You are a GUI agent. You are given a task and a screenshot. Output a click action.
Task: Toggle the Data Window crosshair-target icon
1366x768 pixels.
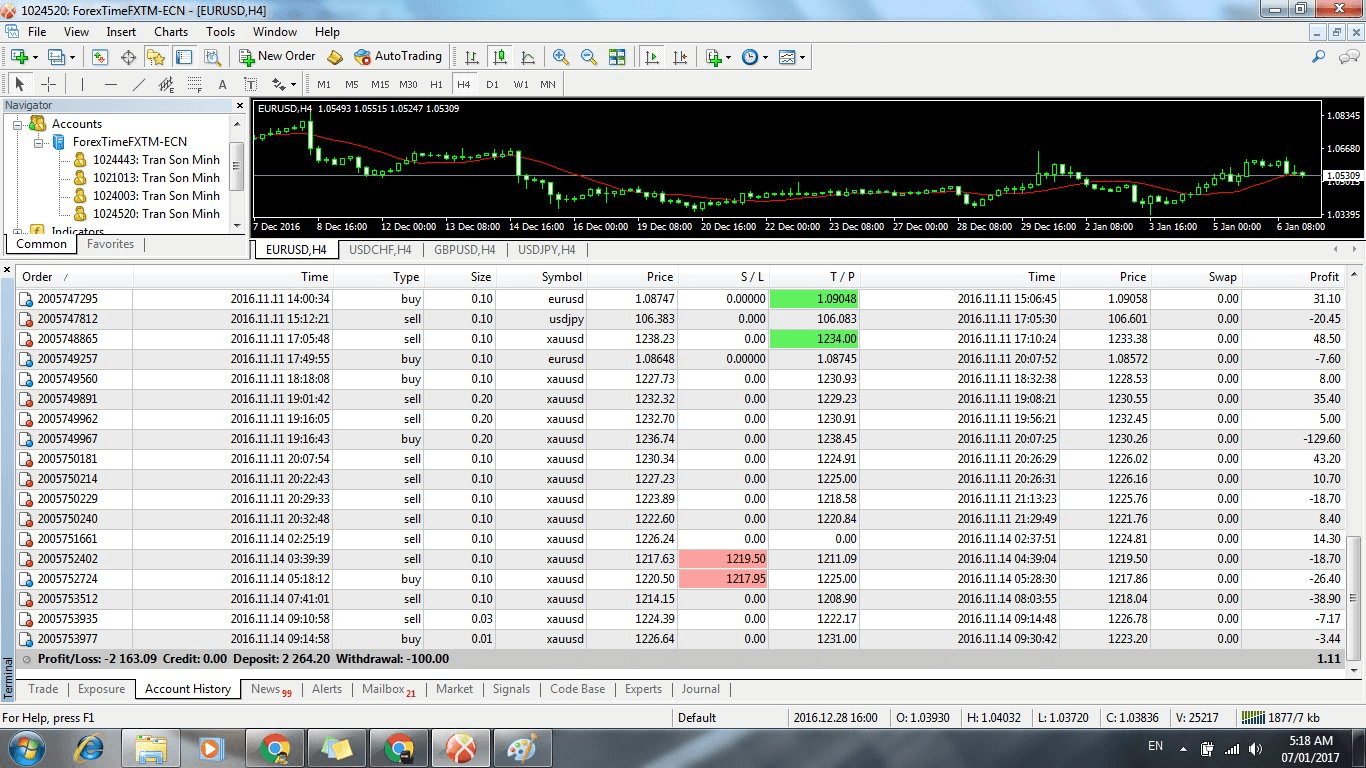pyautogui.click(x=128, y=57)
